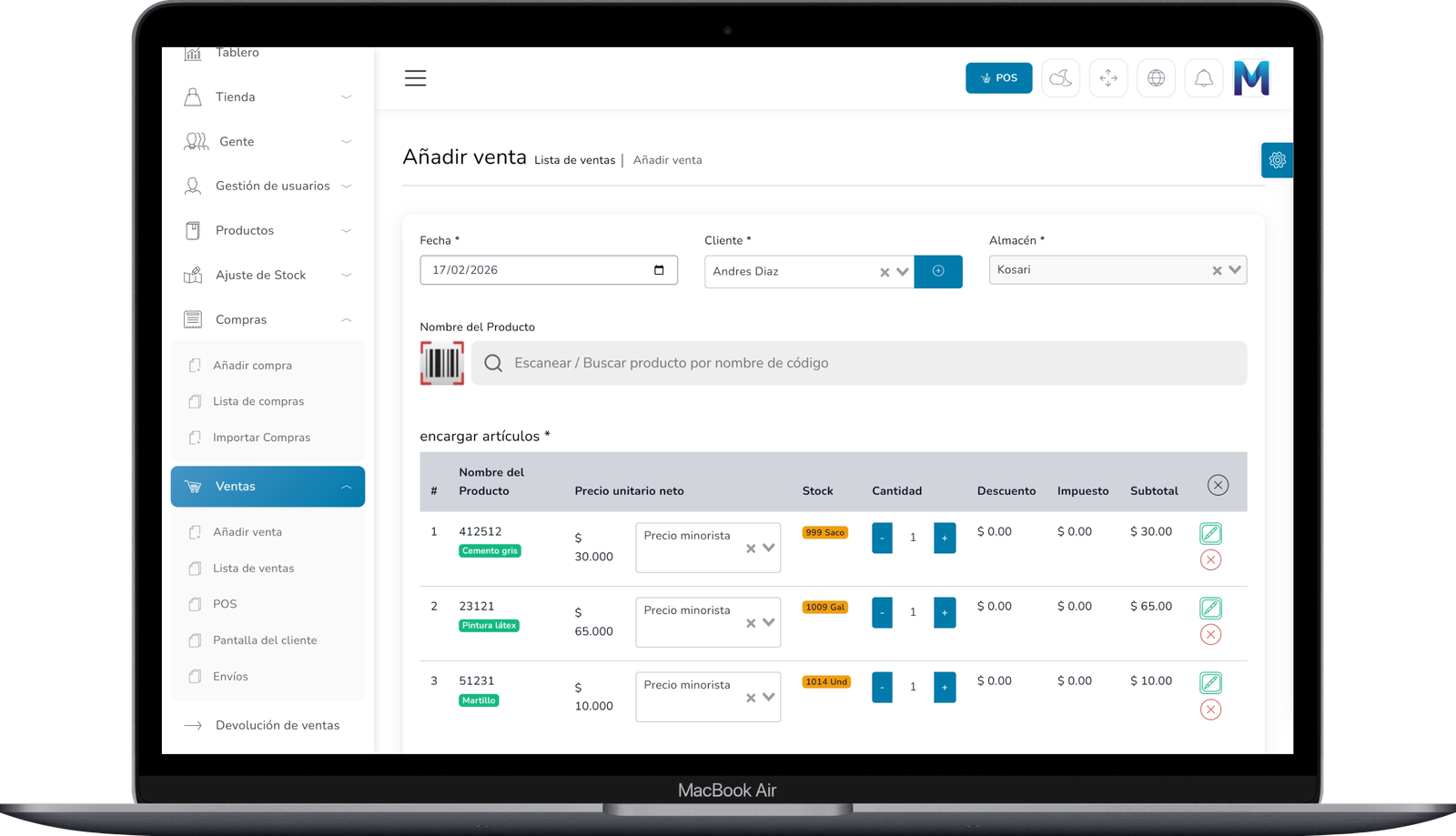Select Añadir compra in sidebar
1456x836 pixels.
pyautogui.click(x=252, y=366)
